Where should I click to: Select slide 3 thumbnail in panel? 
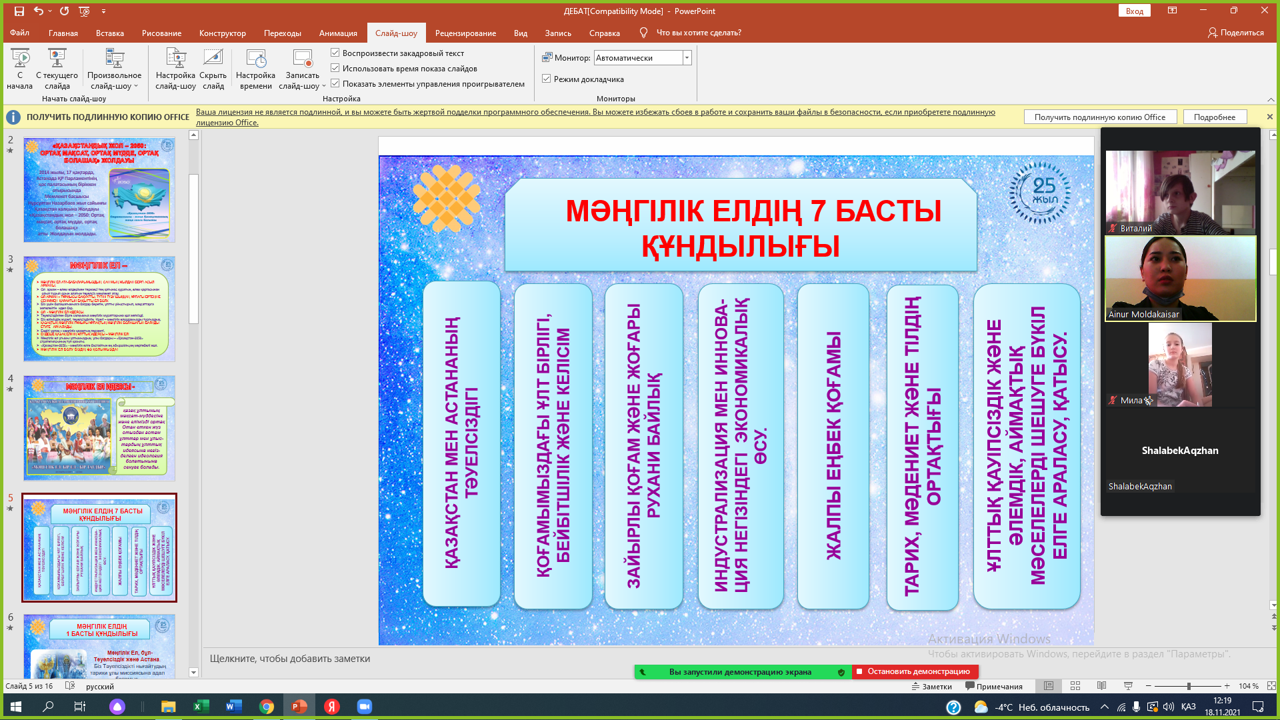tap(99, 308)
